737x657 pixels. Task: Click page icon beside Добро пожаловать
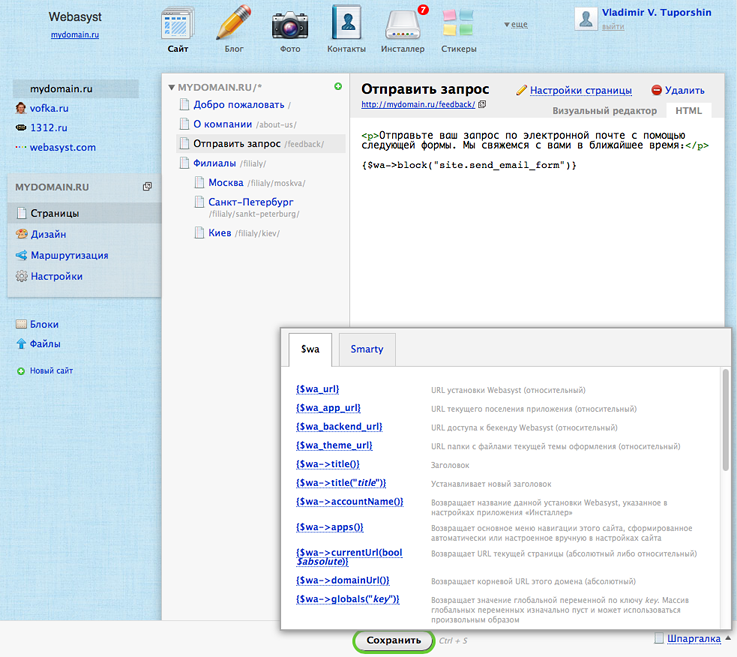coord(184,104)
